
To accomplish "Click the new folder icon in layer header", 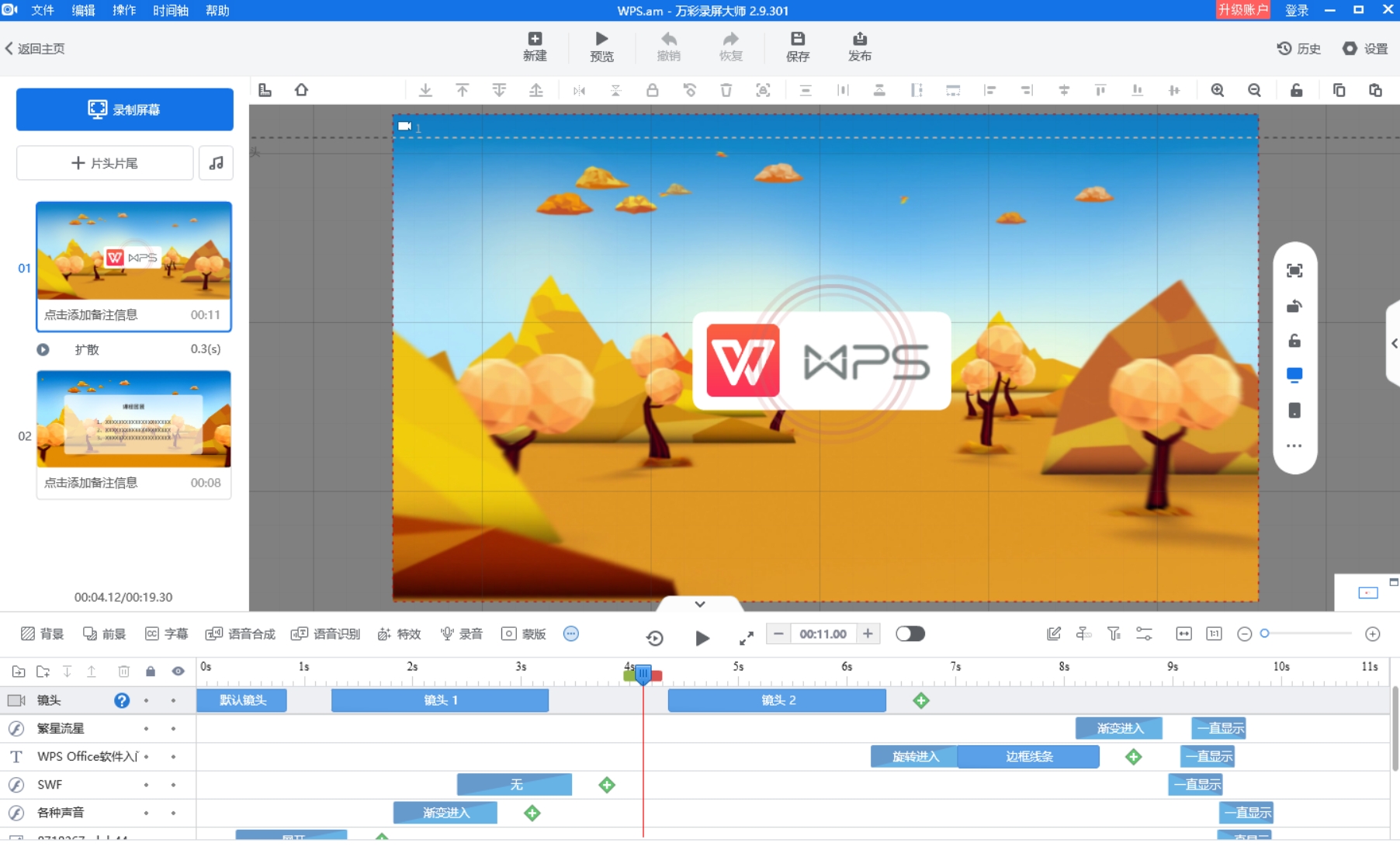I will point(43,671).
